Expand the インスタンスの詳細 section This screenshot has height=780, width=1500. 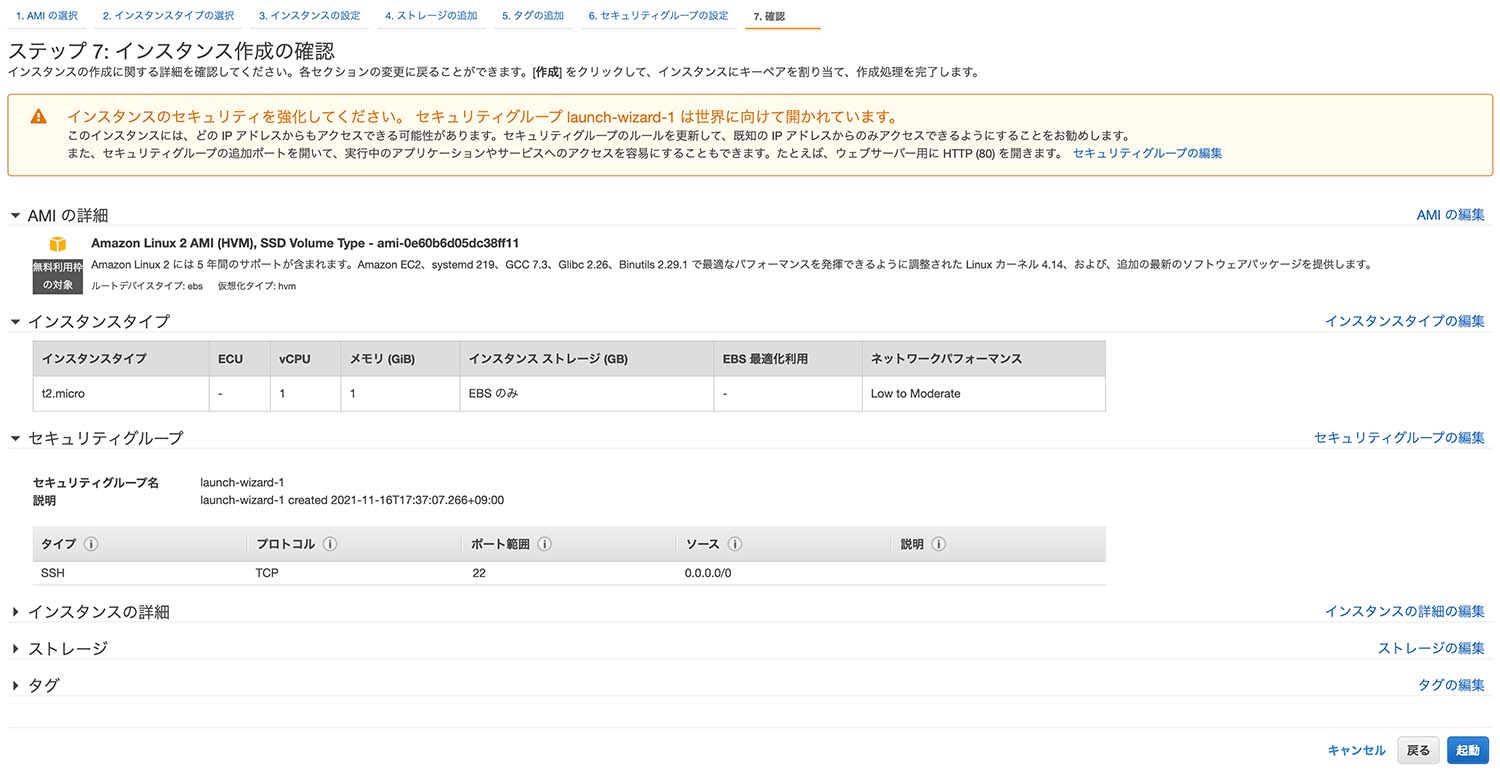tap(15, 612)
